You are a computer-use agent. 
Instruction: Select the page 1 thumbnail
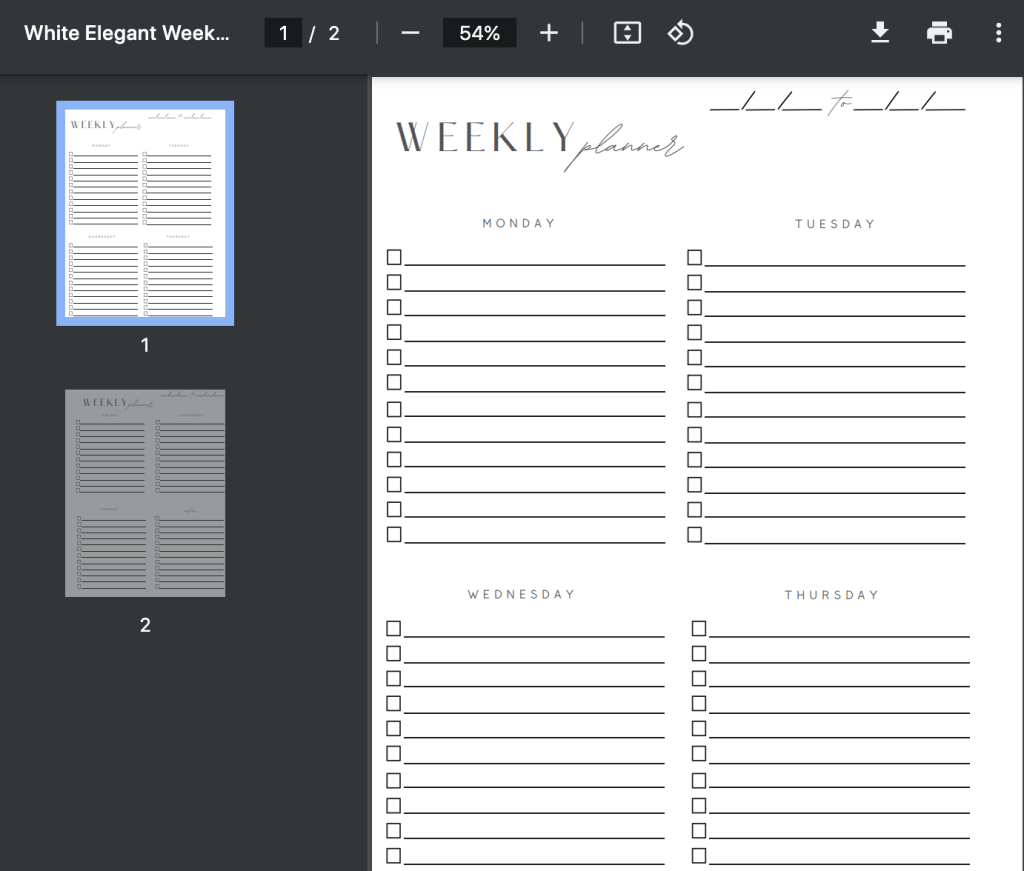coord(144,213)
